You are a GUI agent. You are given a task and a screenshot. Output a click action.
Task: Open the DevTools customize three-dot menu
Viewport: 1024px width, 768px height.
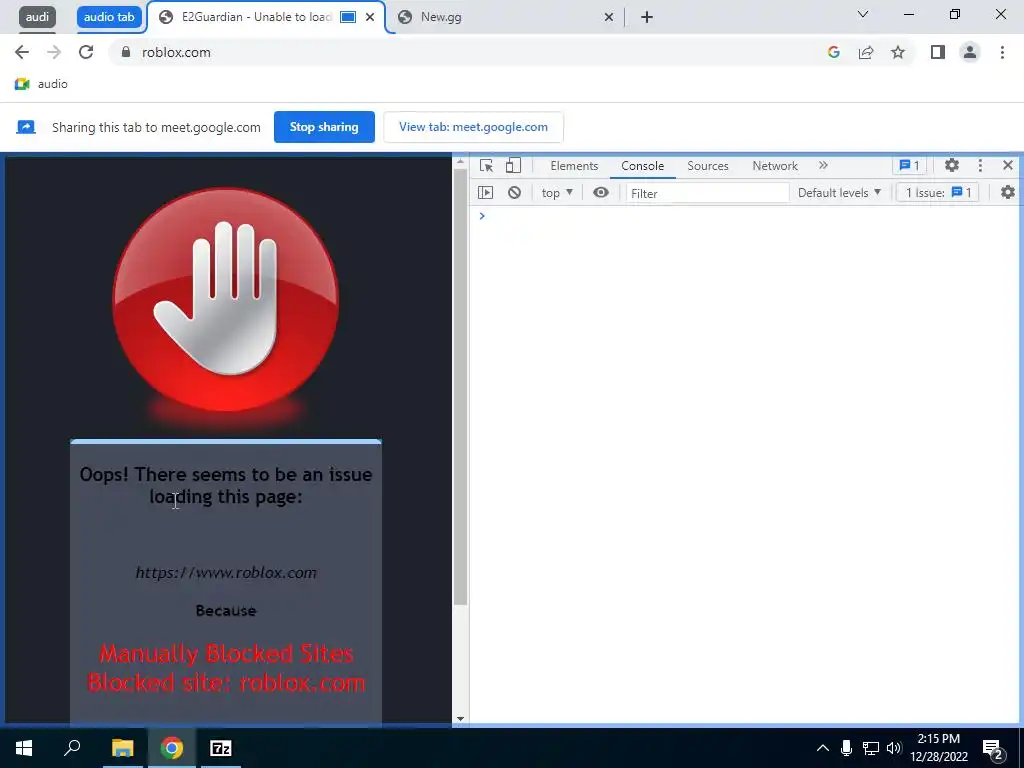tap(980, 166)
